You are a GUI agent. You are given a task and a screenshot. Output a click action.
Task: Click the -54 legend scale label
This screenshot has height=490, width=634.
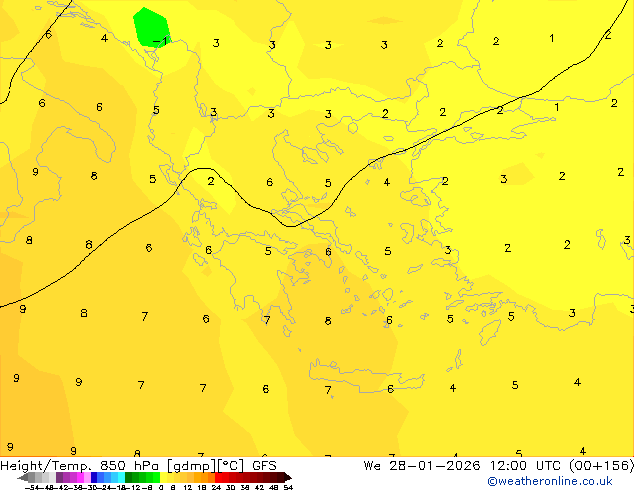(x=32, y=487)
